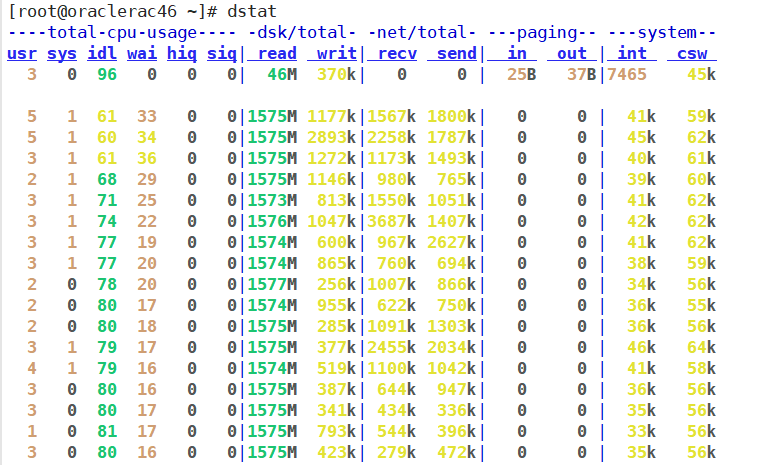780x465 pixels.
Task: Click the sys column header
Action: click(x=62, y=53)
